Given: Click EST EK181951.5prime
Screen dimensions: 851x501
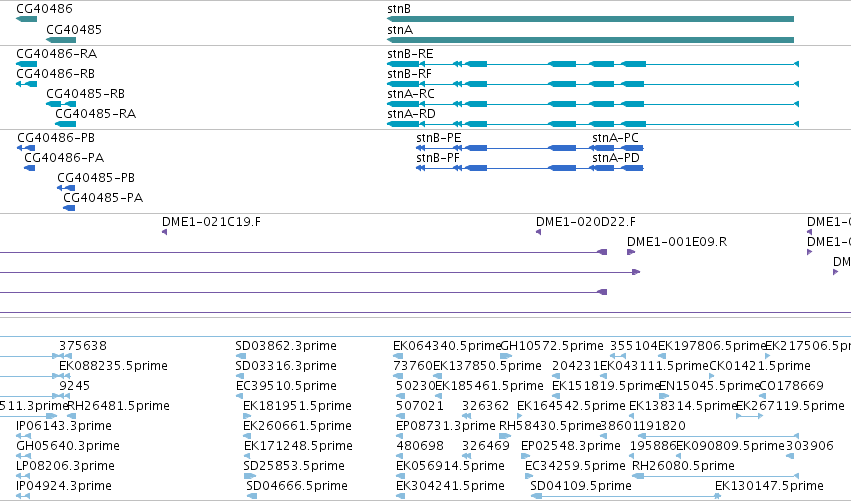Looking at the screenshot, I should coord(297,405).
